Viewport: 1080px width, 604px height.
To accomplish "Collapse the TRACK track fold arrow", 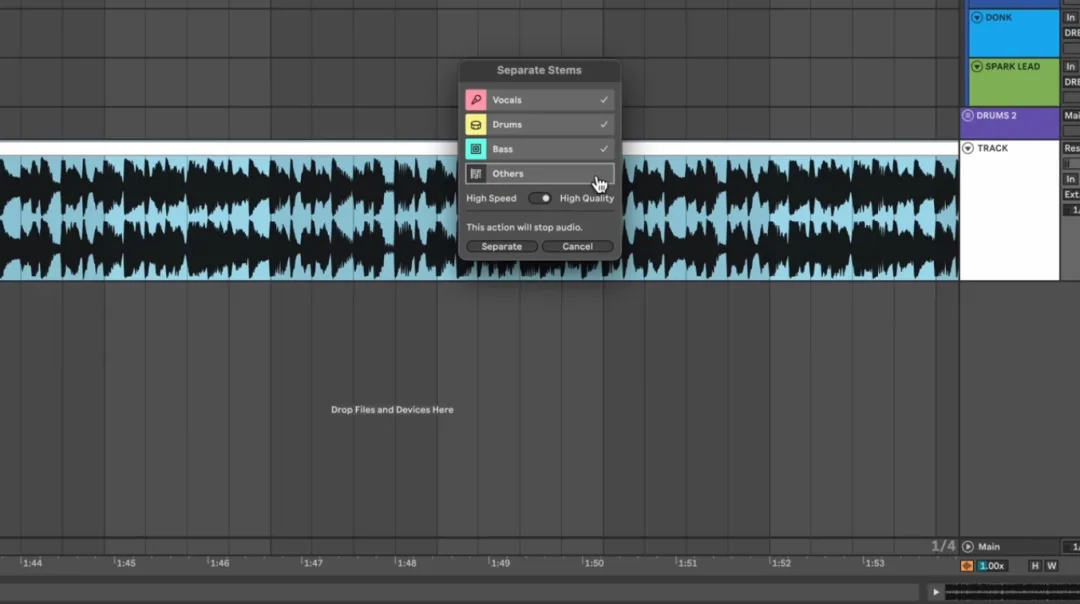I will click(x=968, y=148).
